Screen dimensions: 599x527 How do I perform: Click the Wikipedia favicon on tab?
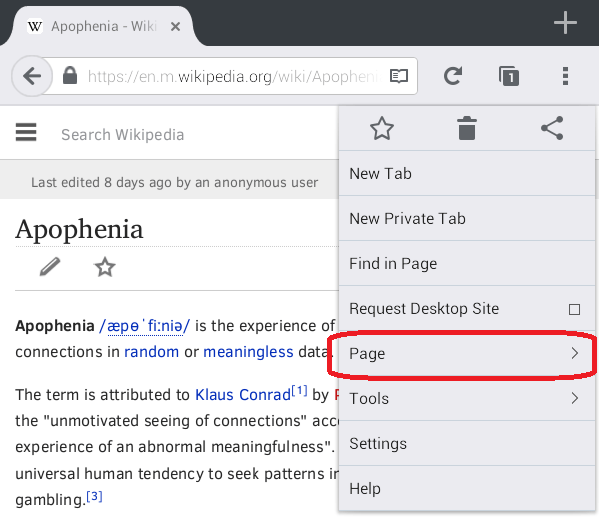35,26
